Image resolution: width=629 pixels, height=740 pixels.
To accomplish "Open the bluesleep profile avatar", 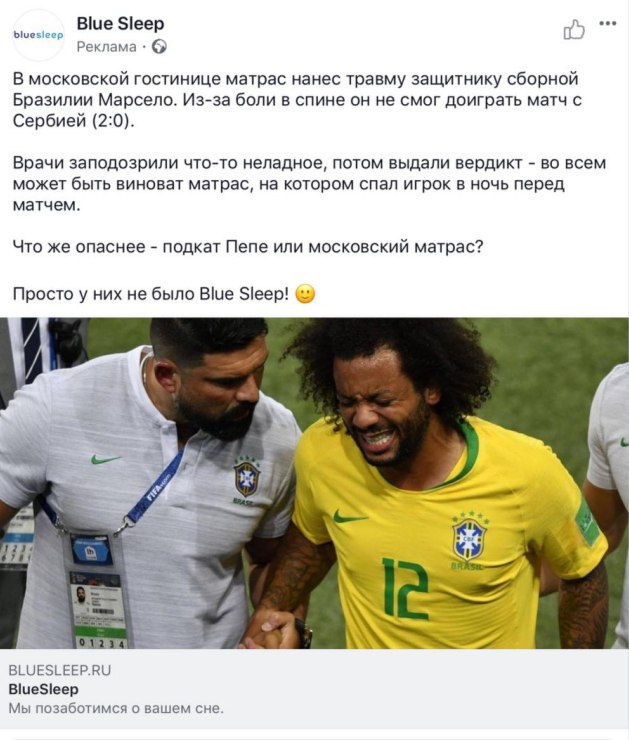I will tap(38, 35).
